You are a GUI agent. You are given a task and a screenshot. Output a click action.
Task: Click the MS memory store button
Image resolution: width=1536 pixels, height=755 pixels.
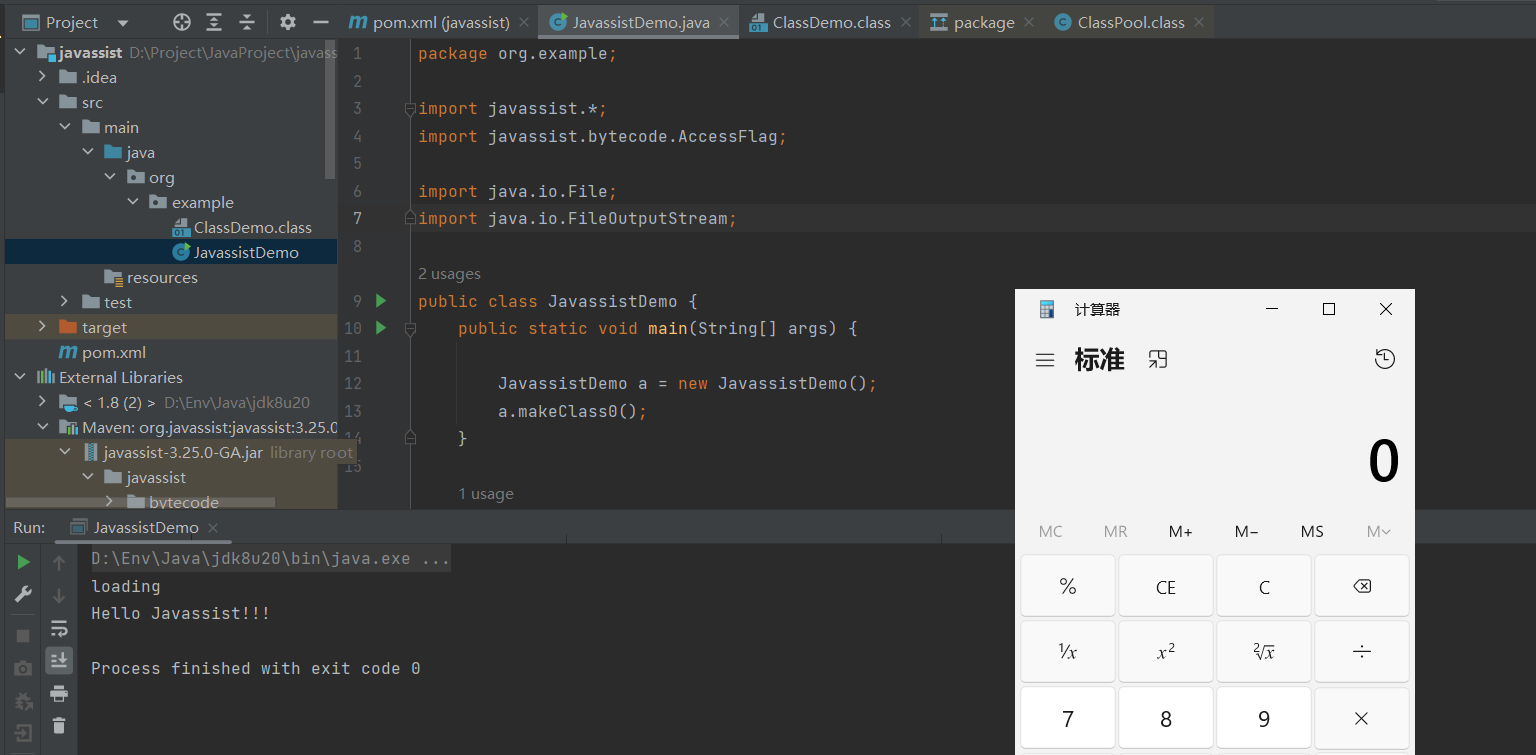1312,532
